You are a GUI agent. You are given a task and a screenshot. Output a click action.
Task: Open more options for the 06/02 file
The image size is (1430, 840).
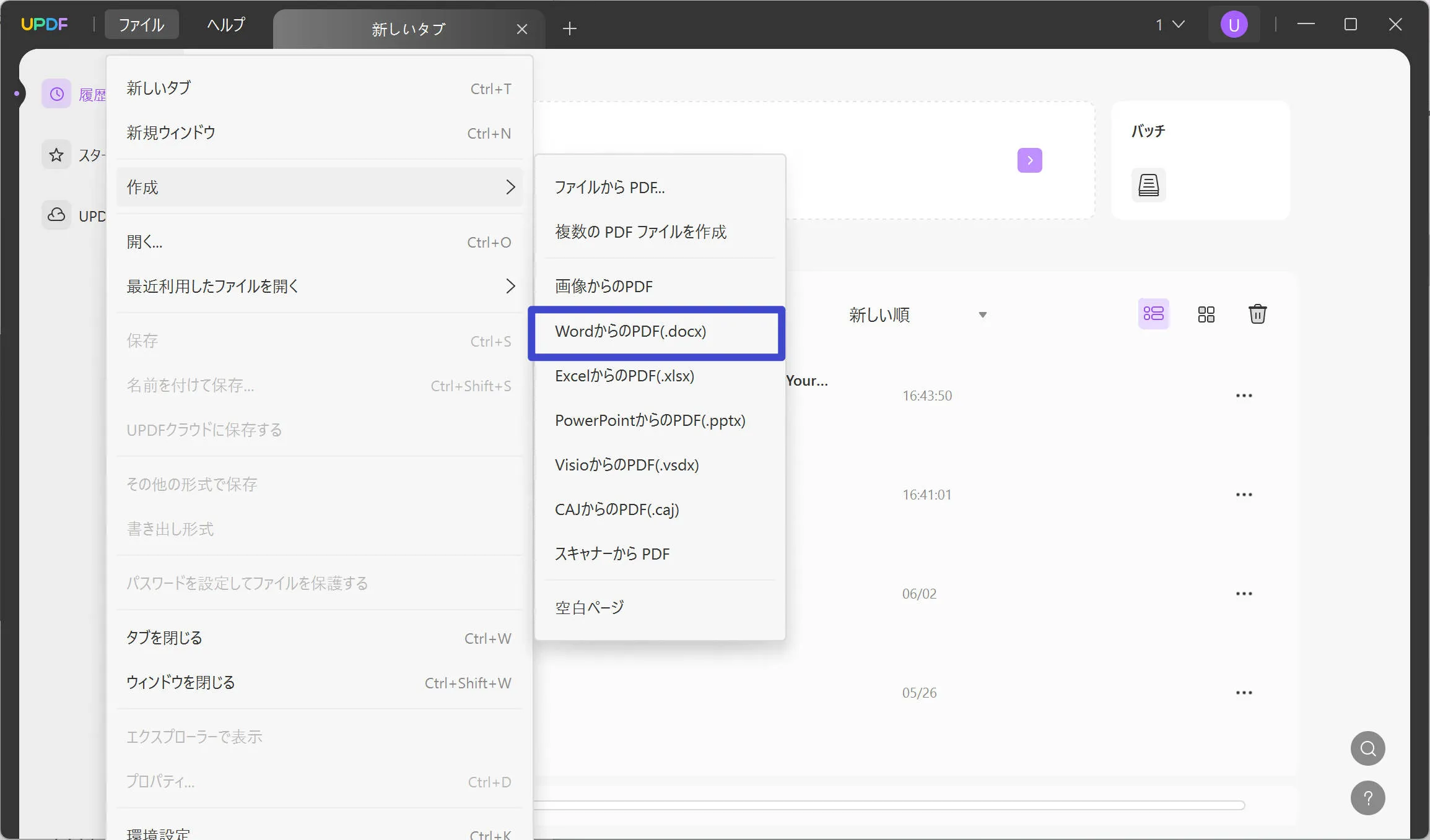pos(1244,594)
